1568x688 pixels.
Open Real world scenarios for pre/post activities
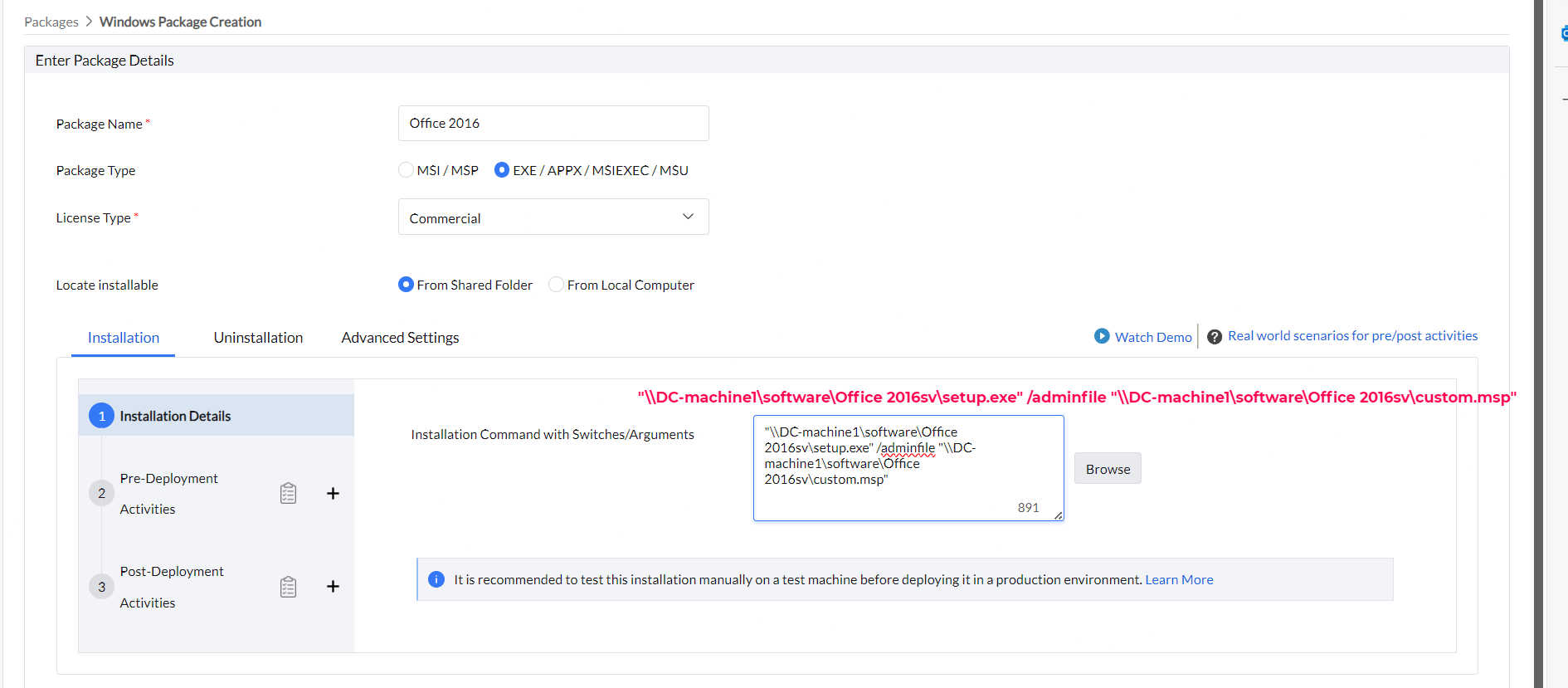[1352, 336]
